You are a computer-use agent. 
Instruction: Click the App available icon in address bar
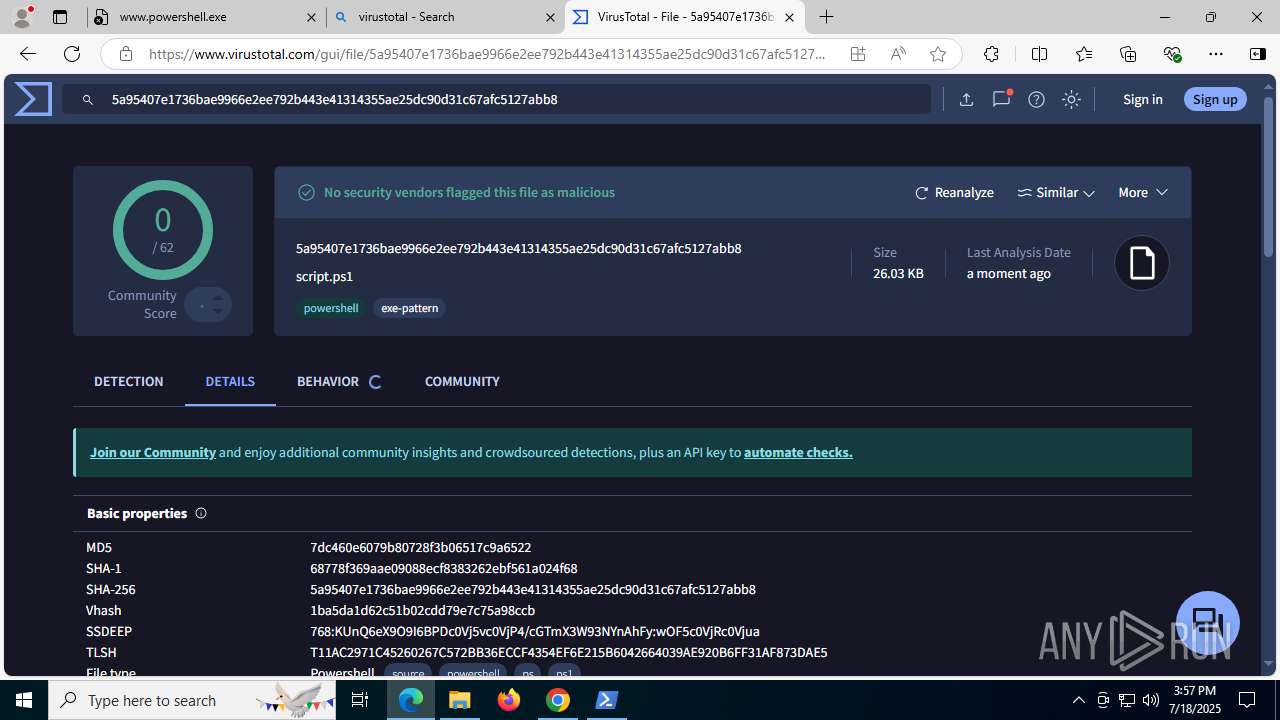click(858, 54)
